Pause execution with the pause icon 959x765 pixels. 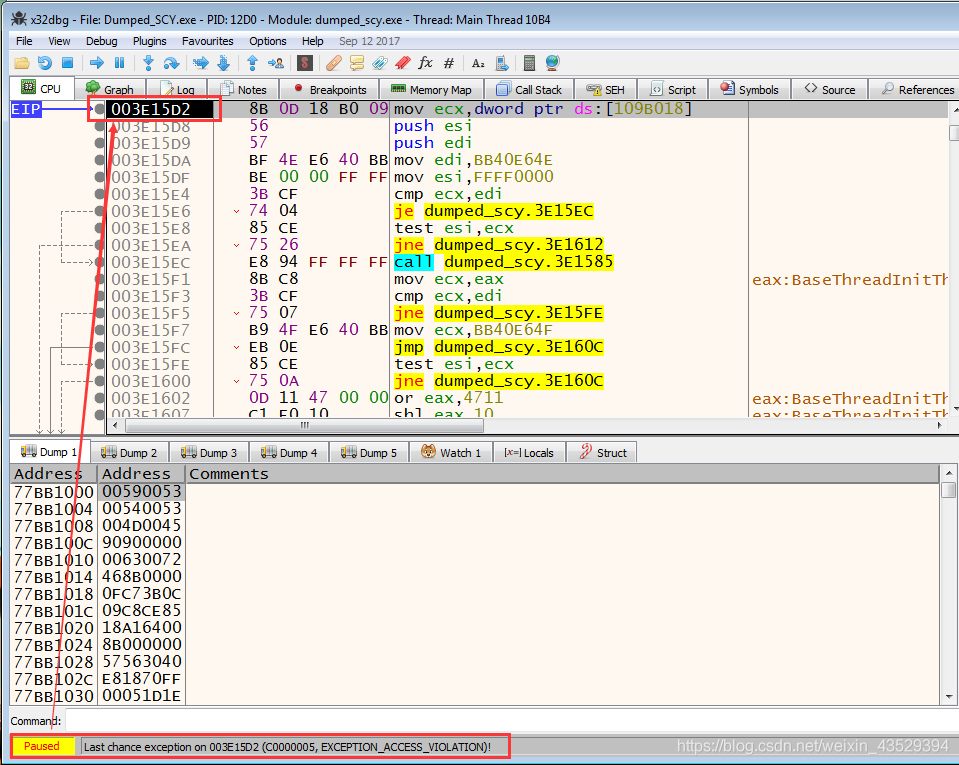coord(119,63)
